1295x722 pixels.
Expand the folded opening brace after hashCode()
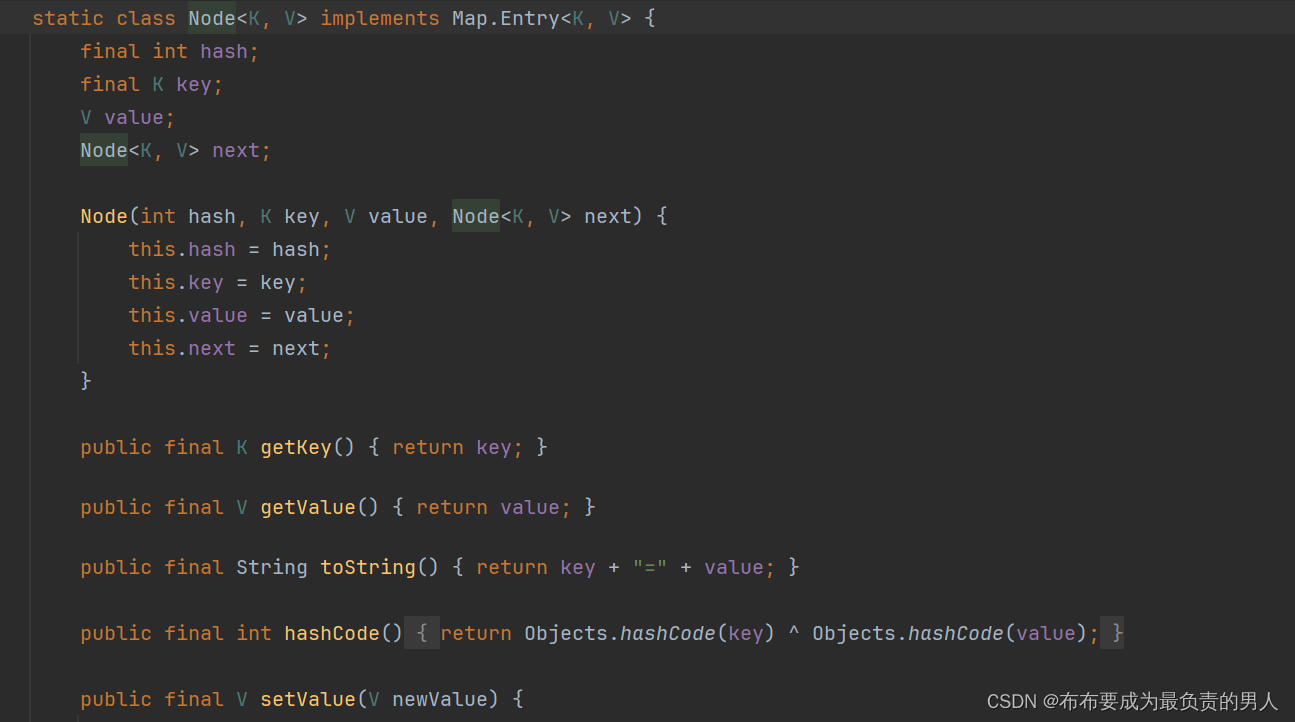(x=422, y=633)
